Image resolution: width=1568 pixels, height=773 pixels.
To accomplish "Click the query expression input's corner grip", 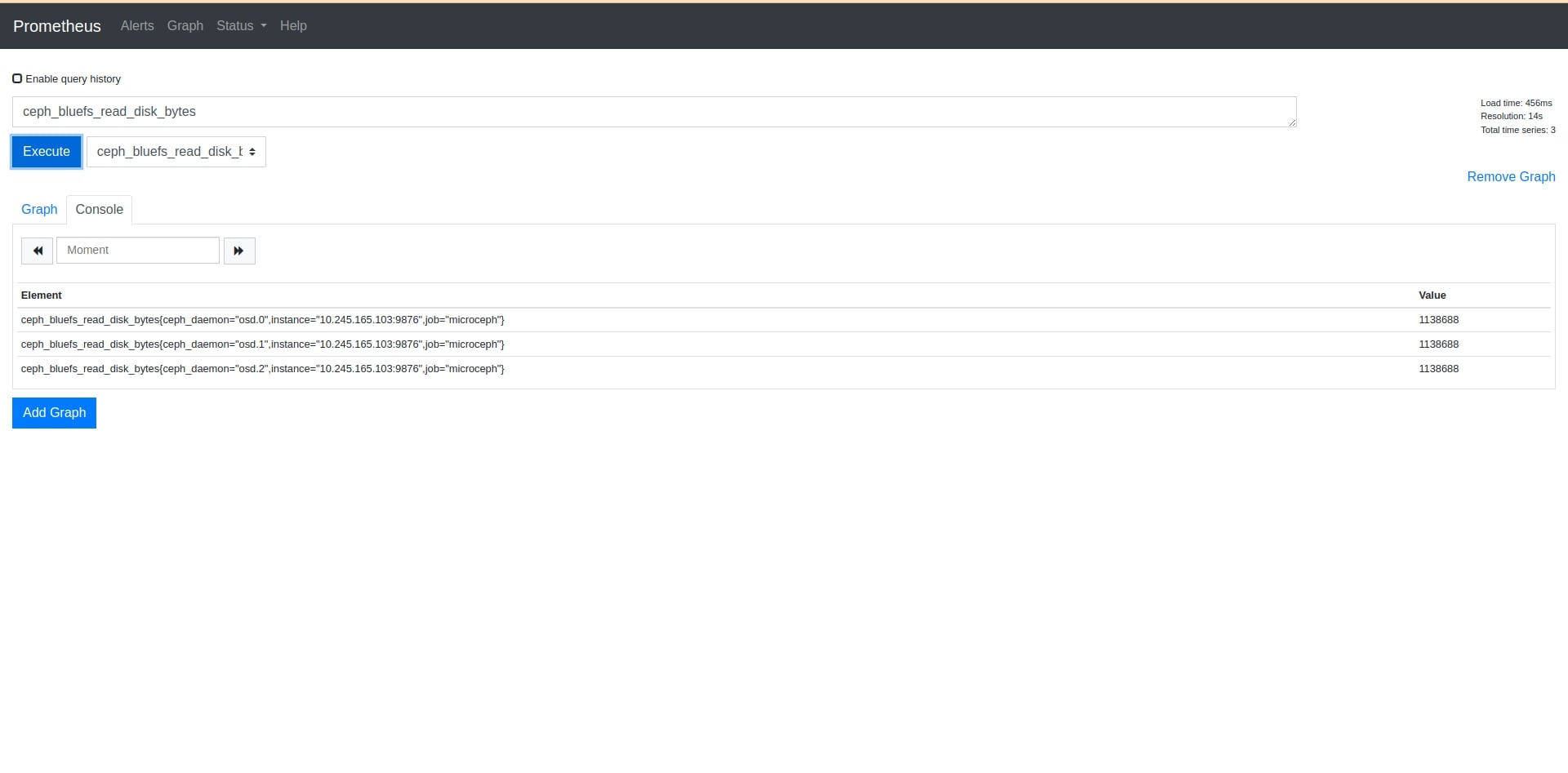I will click(x=1290, y=121).
